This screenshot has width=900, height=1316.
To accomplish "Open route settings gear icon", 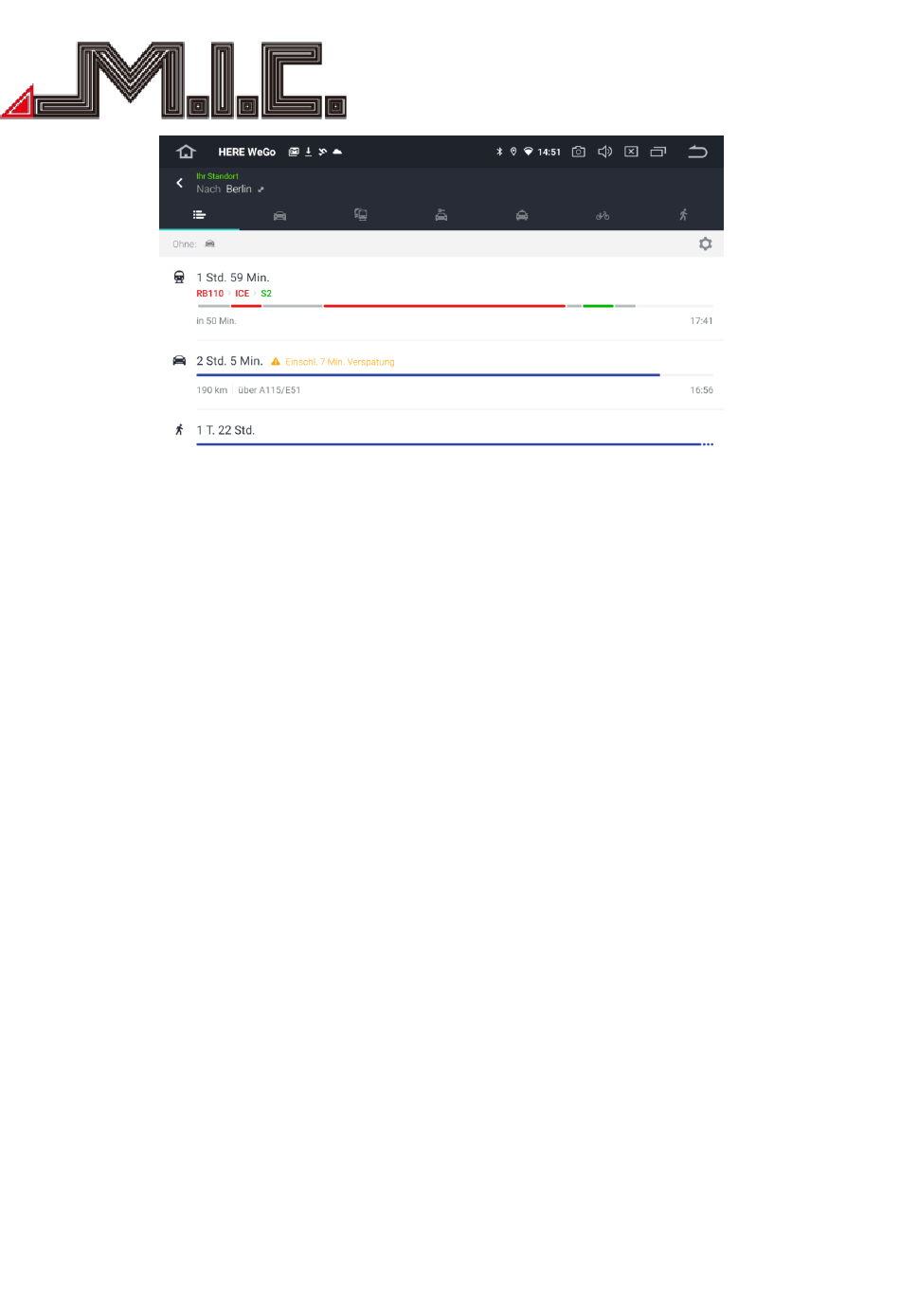I will click(x=705, y=244).
